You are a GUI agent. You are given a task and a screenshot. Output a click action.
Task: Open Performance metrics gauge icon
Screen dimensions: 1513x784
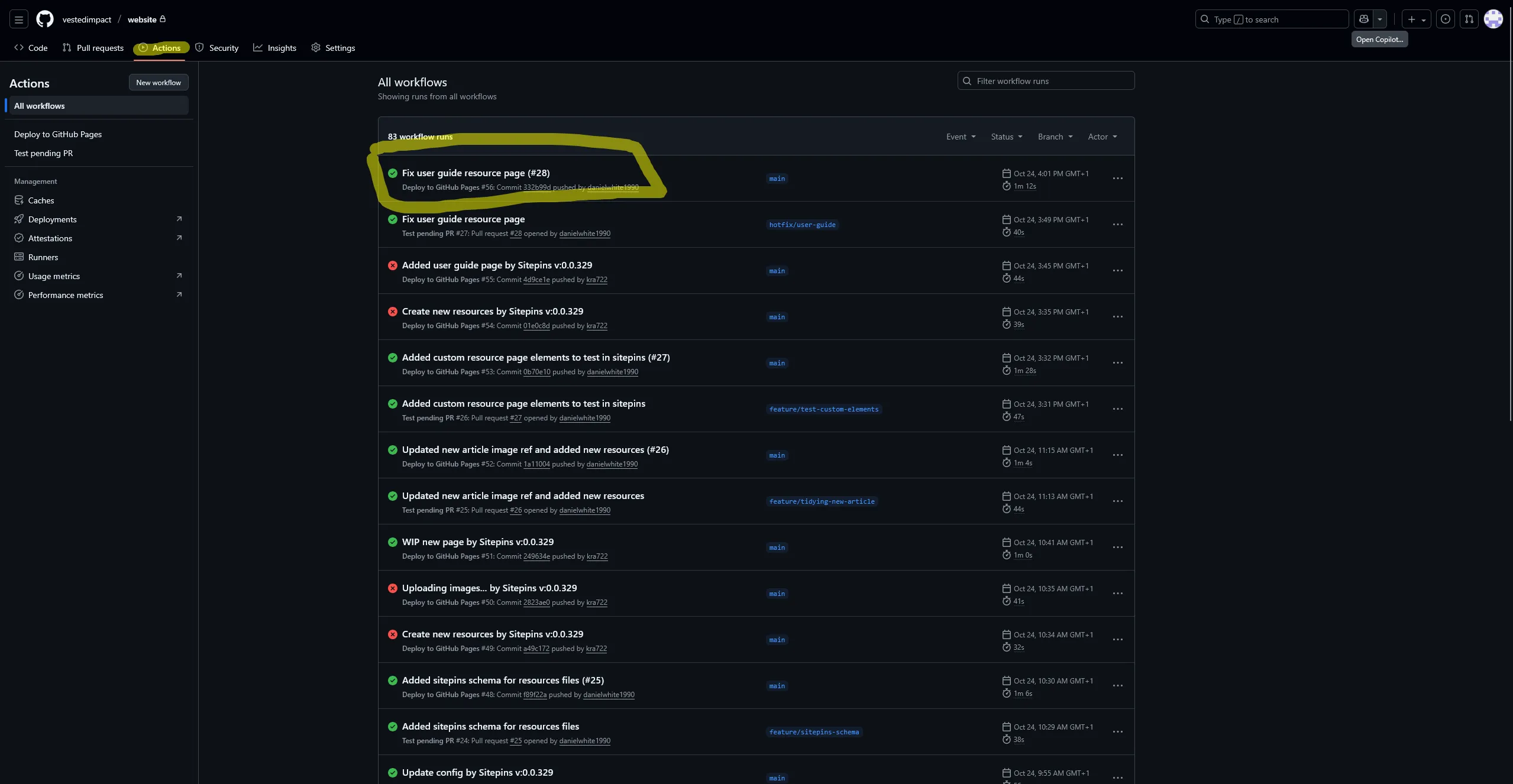20,294
